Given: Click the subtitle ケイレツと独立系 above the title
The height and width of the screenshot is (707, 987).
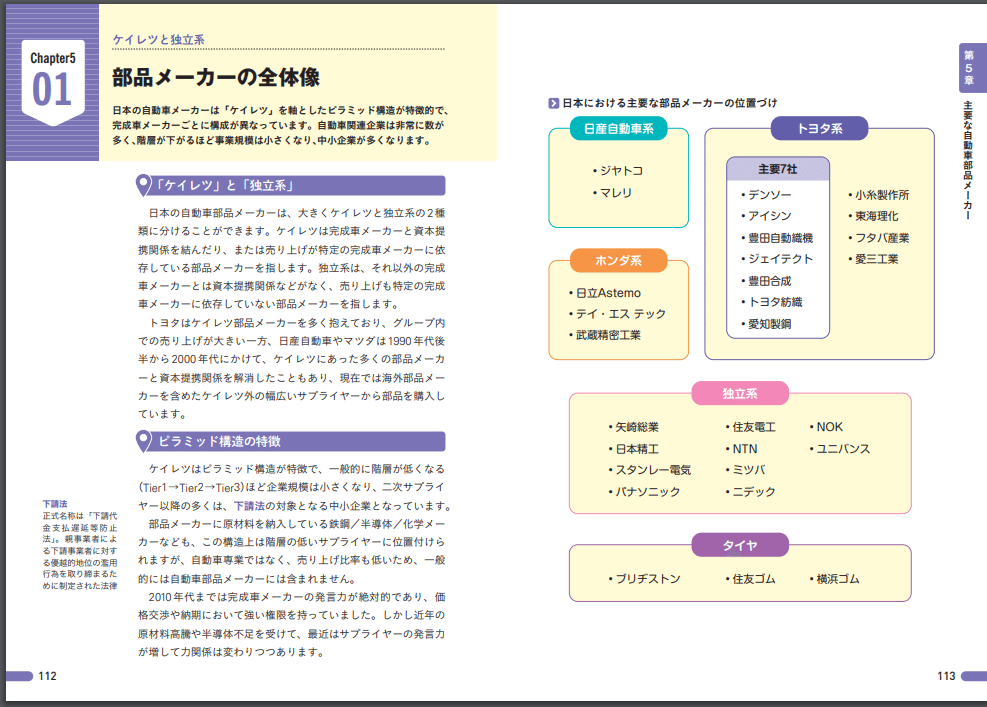Looking at the screenshot, I should [x=159, y=40].
